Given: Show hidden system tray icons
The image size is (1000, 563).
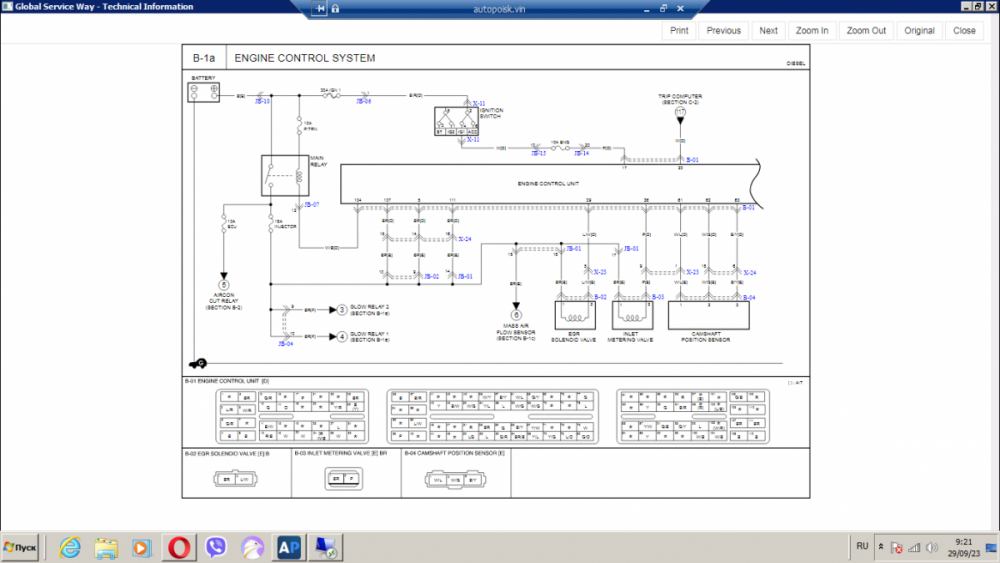Looking at the screenshot, I should [x=881, y=548].
